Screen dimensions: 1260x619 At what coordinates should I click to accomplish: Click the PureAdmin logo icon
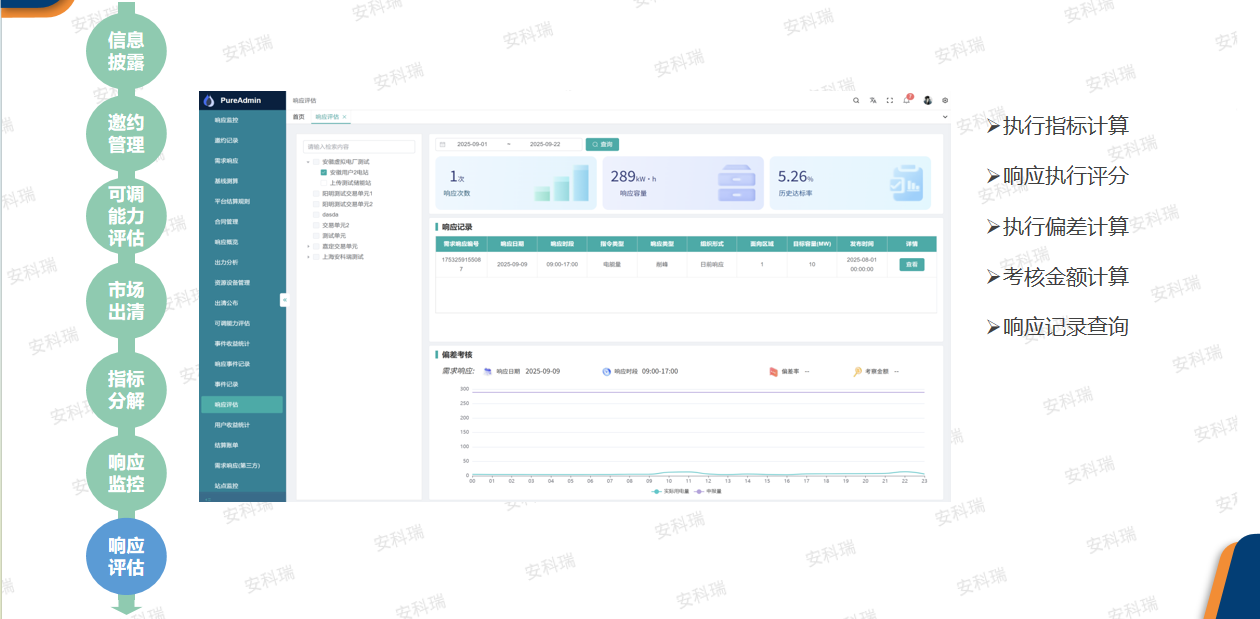209,101
